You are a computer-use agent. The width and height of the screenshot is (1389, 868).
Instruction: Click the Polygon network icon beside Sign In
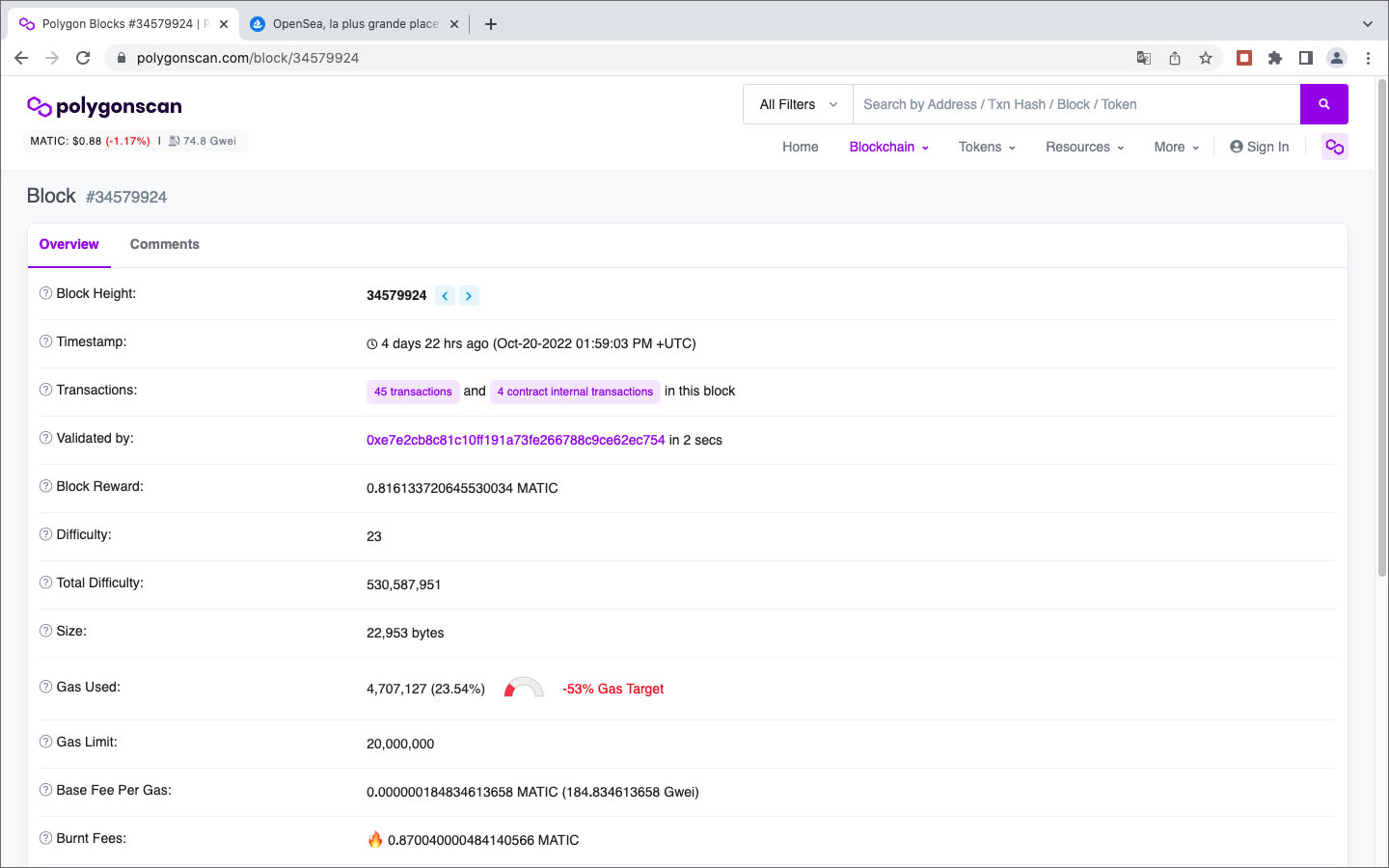pyautogui.click(x=1334, y=147)
